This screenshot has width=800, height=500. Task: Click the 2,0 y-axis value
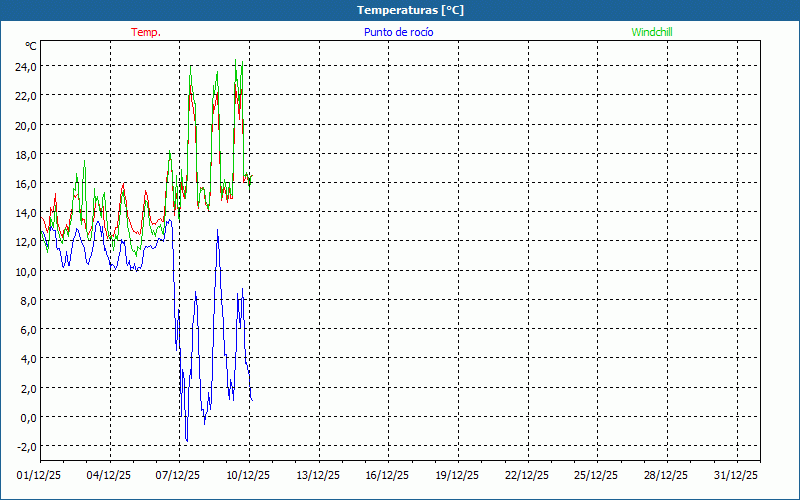pyautogui.click(x=29, y=388)
